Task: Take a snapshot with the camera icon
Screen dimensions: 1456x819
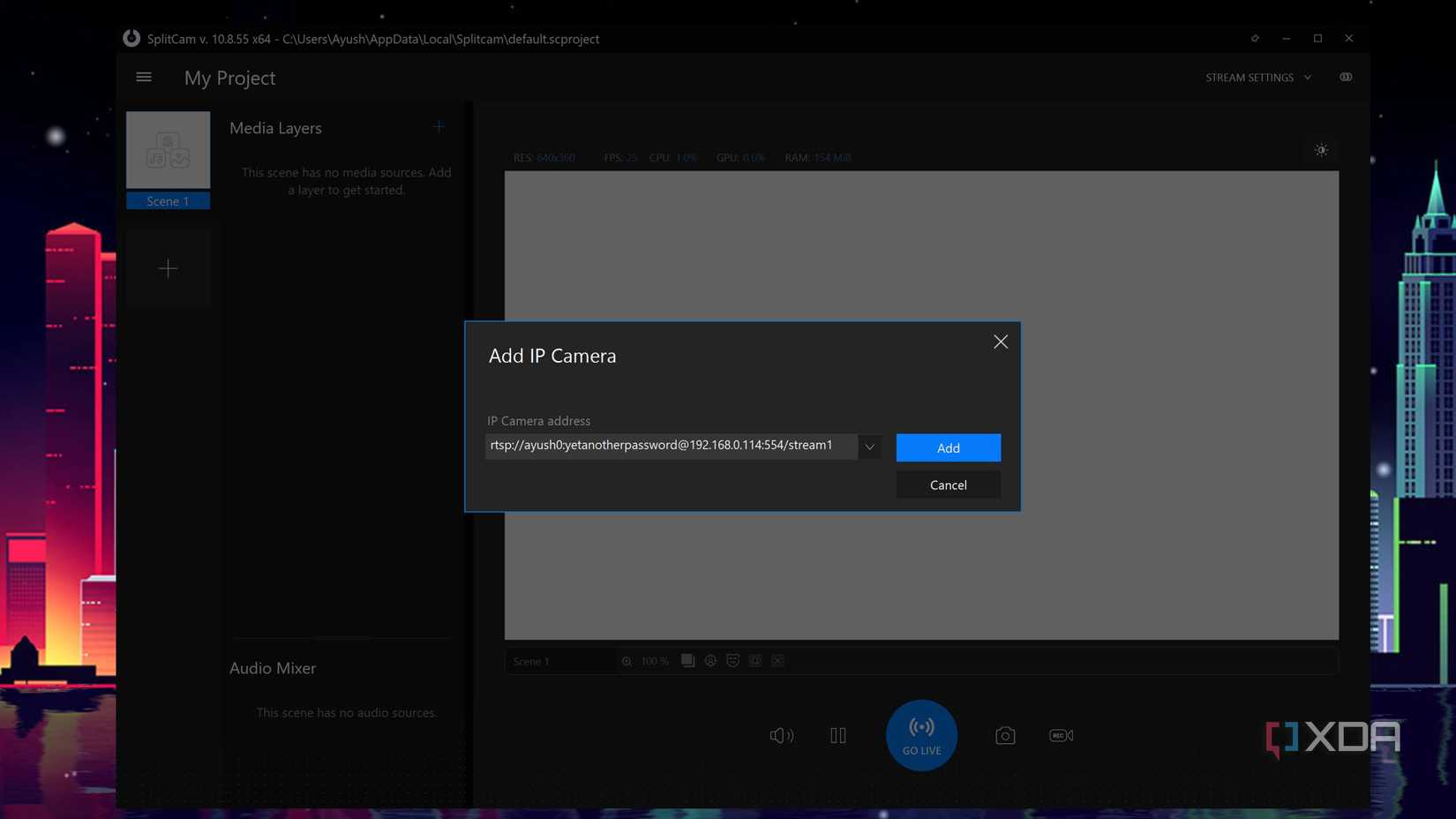Action: click(1005, 735)
